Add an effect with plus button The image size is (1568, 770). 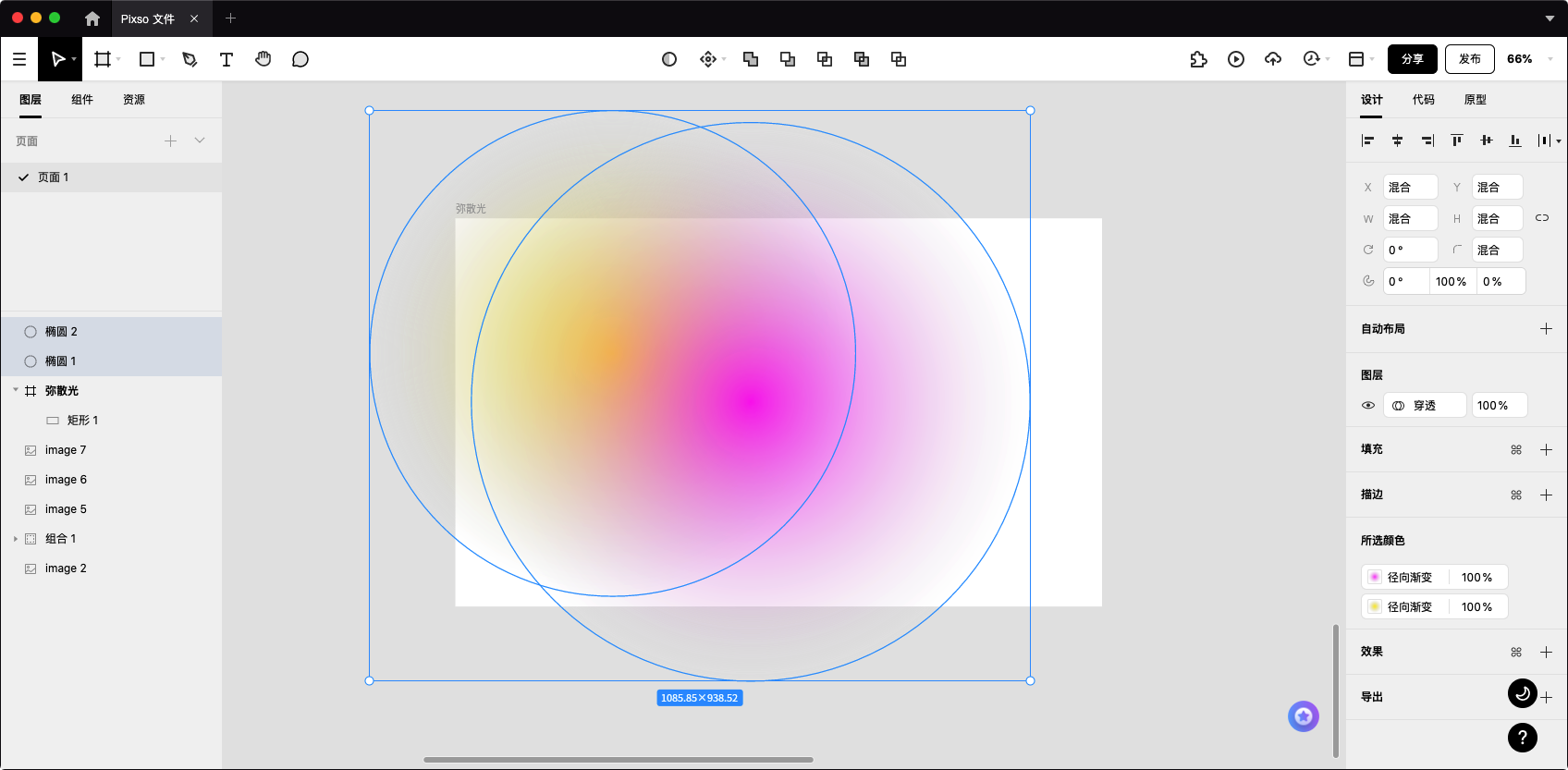tap(1546, 652)
